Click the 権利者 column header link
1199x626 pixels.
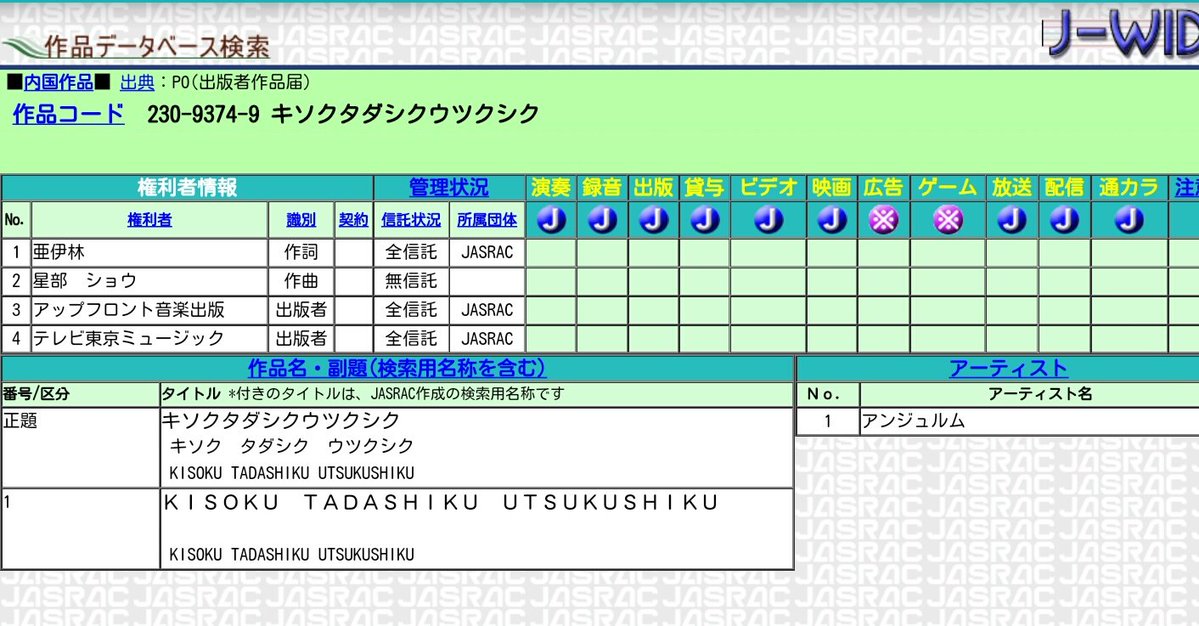pos(149,220)
